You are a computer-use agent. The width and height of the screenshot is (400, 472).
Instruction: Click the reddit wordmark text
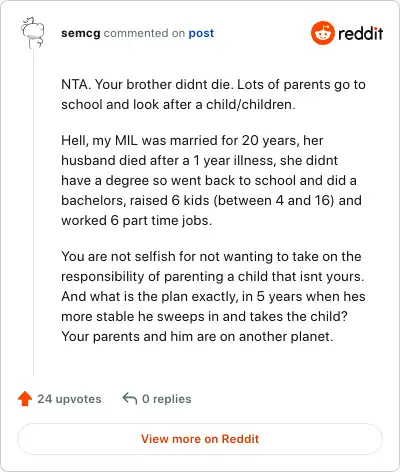tap(361, 33)
